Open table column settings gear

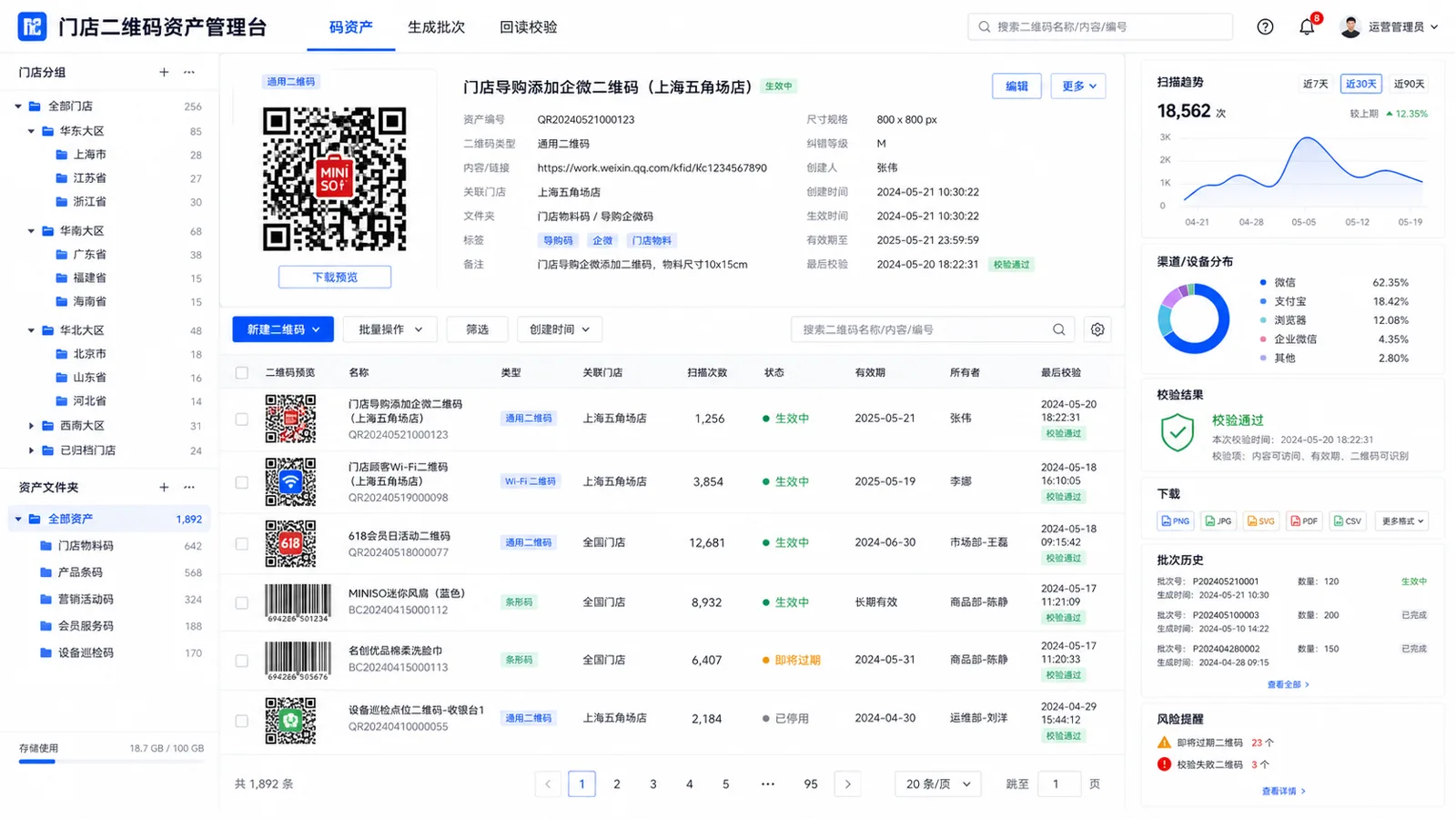pos(1097,329)
